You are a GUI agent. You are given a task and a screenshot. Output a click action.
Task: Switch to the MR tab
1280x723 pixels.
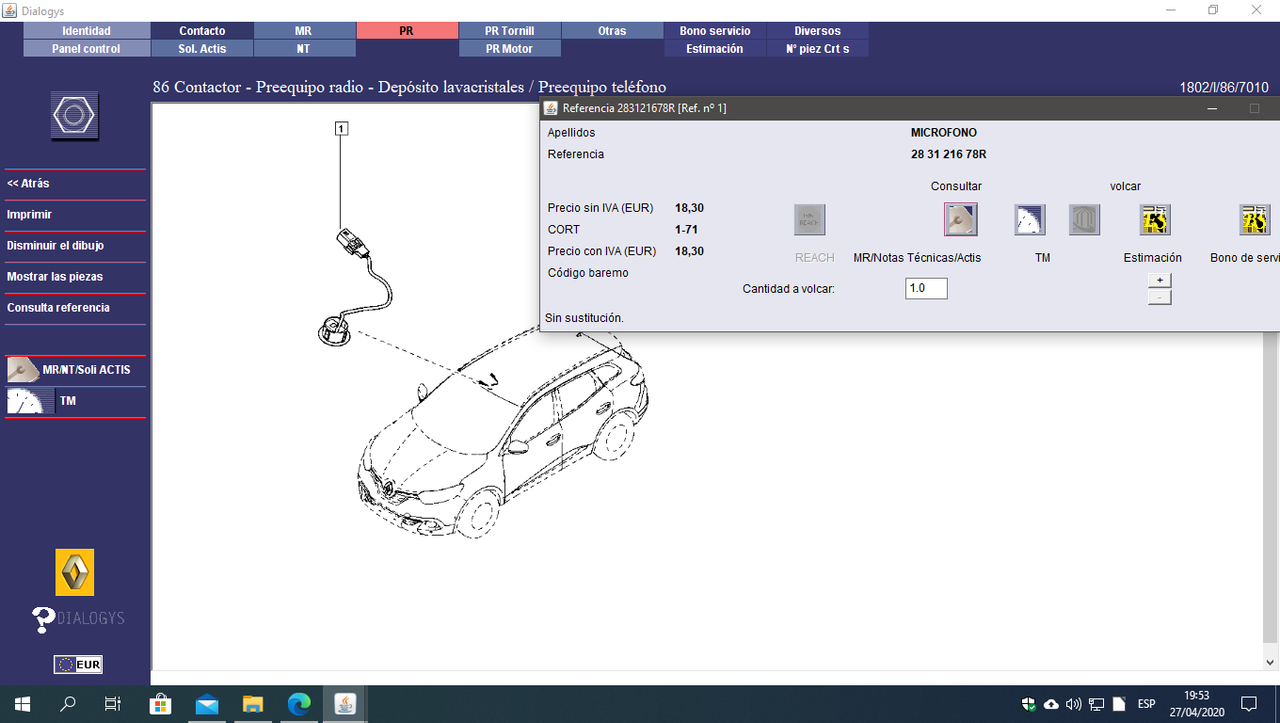304,31
